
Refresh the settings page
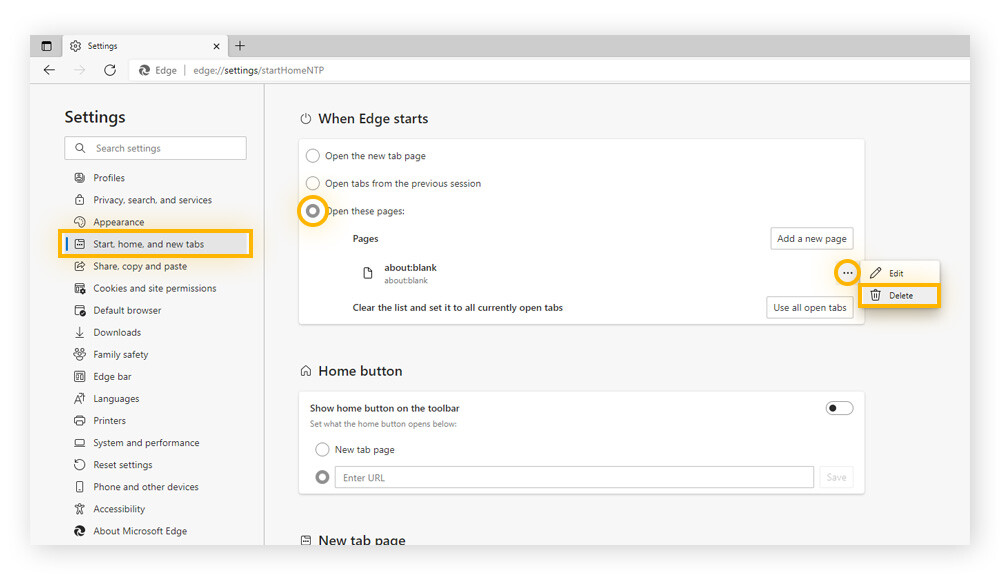click(110, 70)
